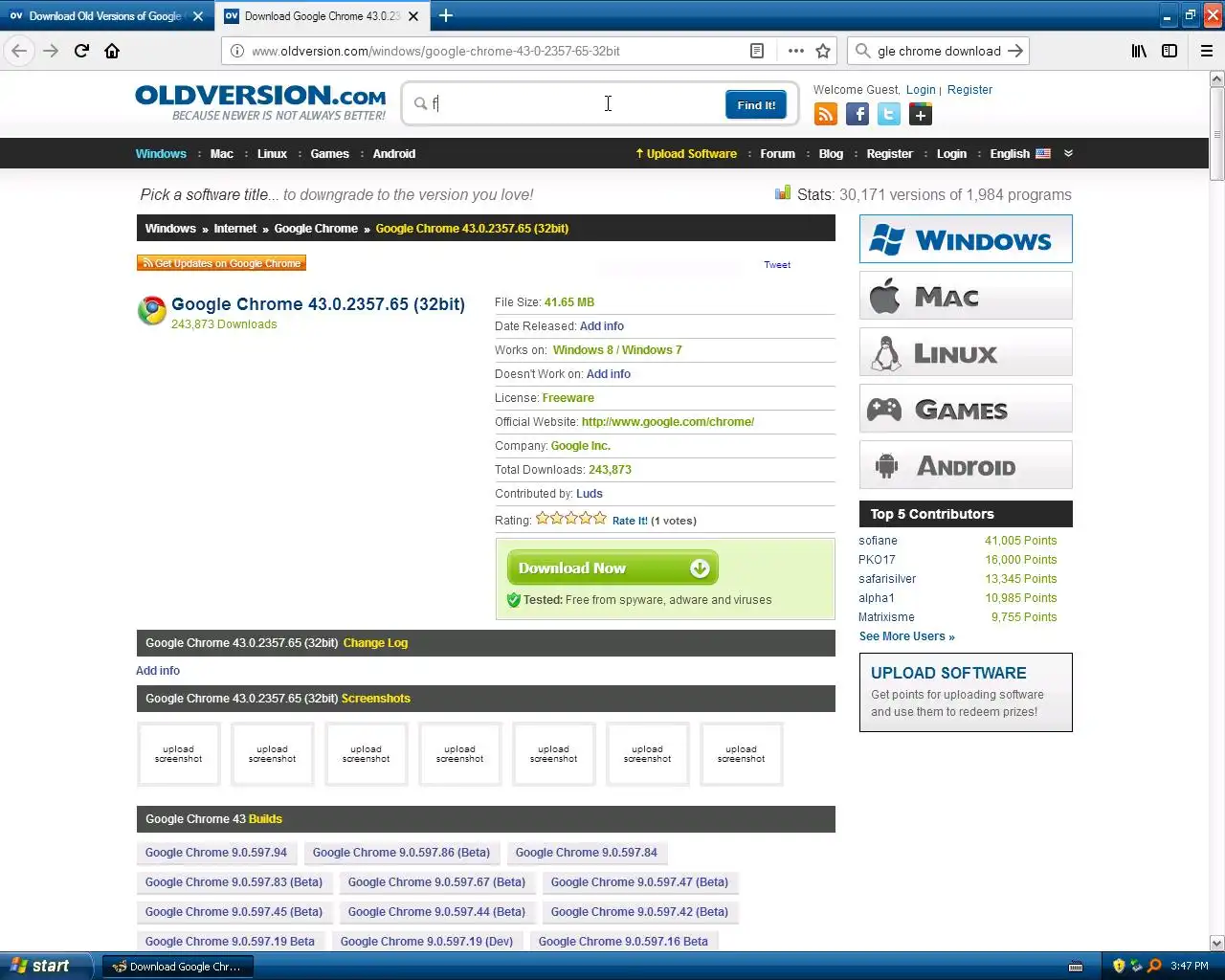1225x980 pixels.
Task: Click the Google Chrome logo icon
Action: pos(151,310)
